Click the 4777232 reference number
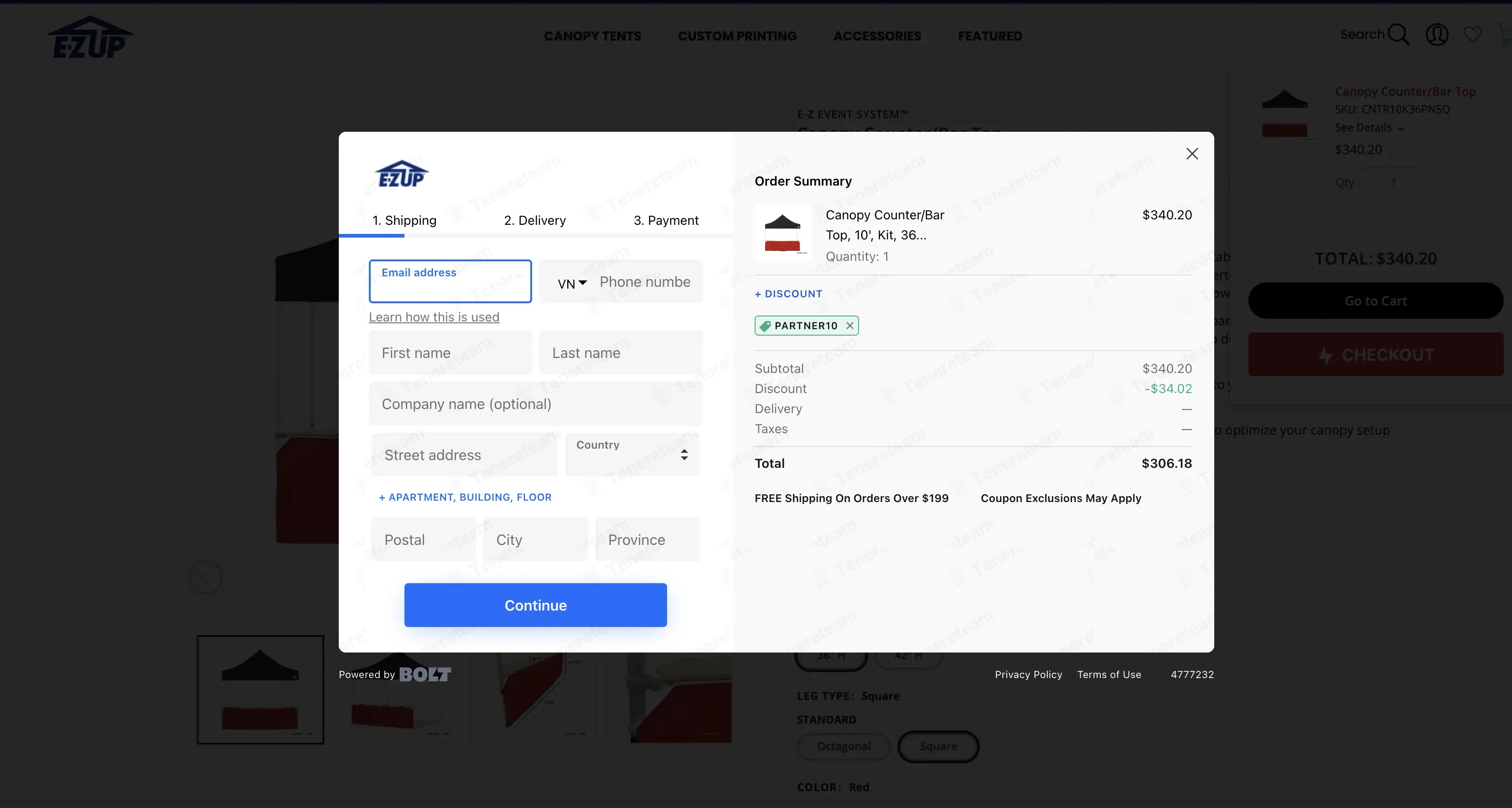Image resolution: width=1512 pixels, height=808 pixels. 1192,674
